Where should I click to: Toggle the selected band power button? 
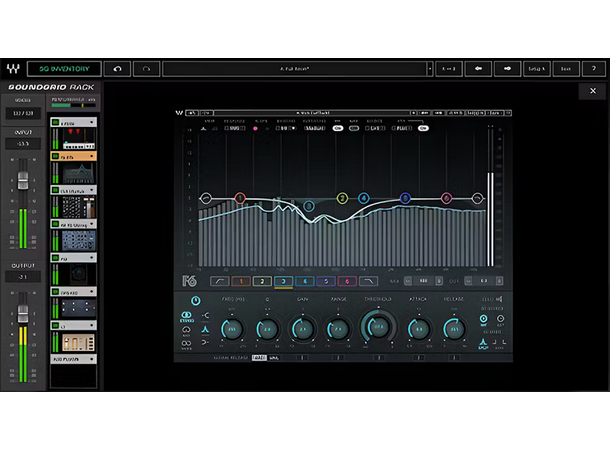[196, 301]
